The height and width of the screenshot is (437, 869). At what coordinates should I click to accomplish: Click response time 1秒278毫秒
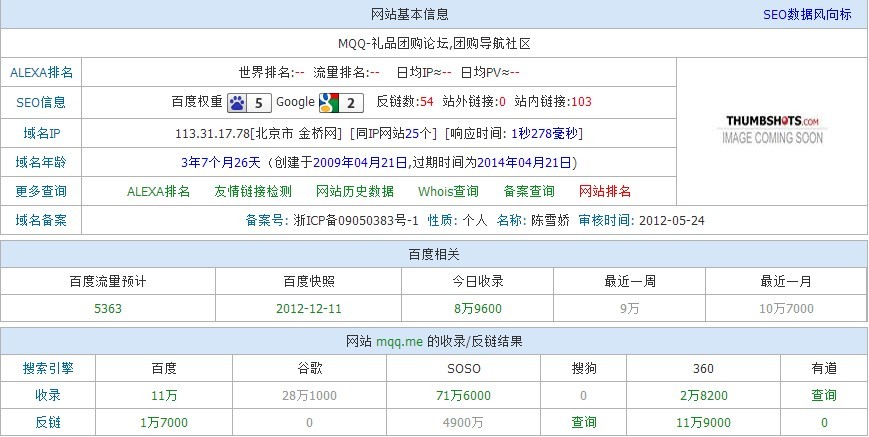point(545,133)
